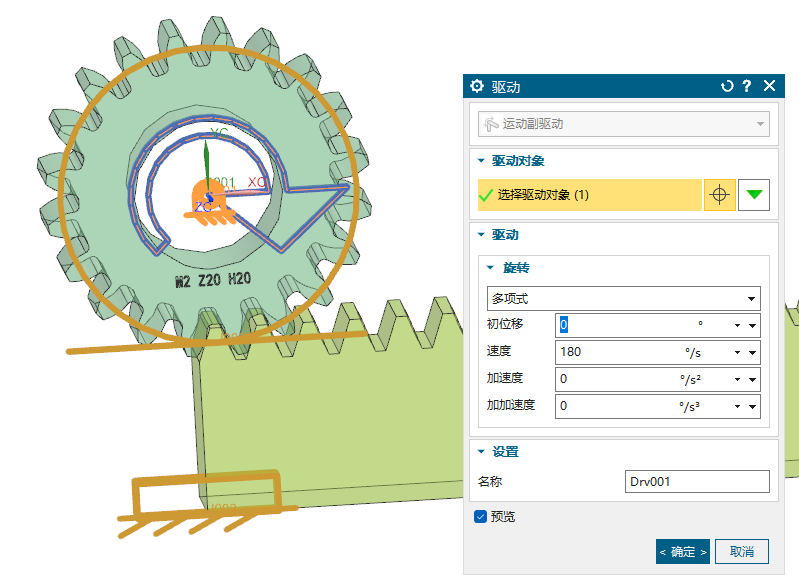Image resolution: width=799 pixels, height=582 pixels.
Task: Open help with the question mark icon
Action: pos(747,87)
